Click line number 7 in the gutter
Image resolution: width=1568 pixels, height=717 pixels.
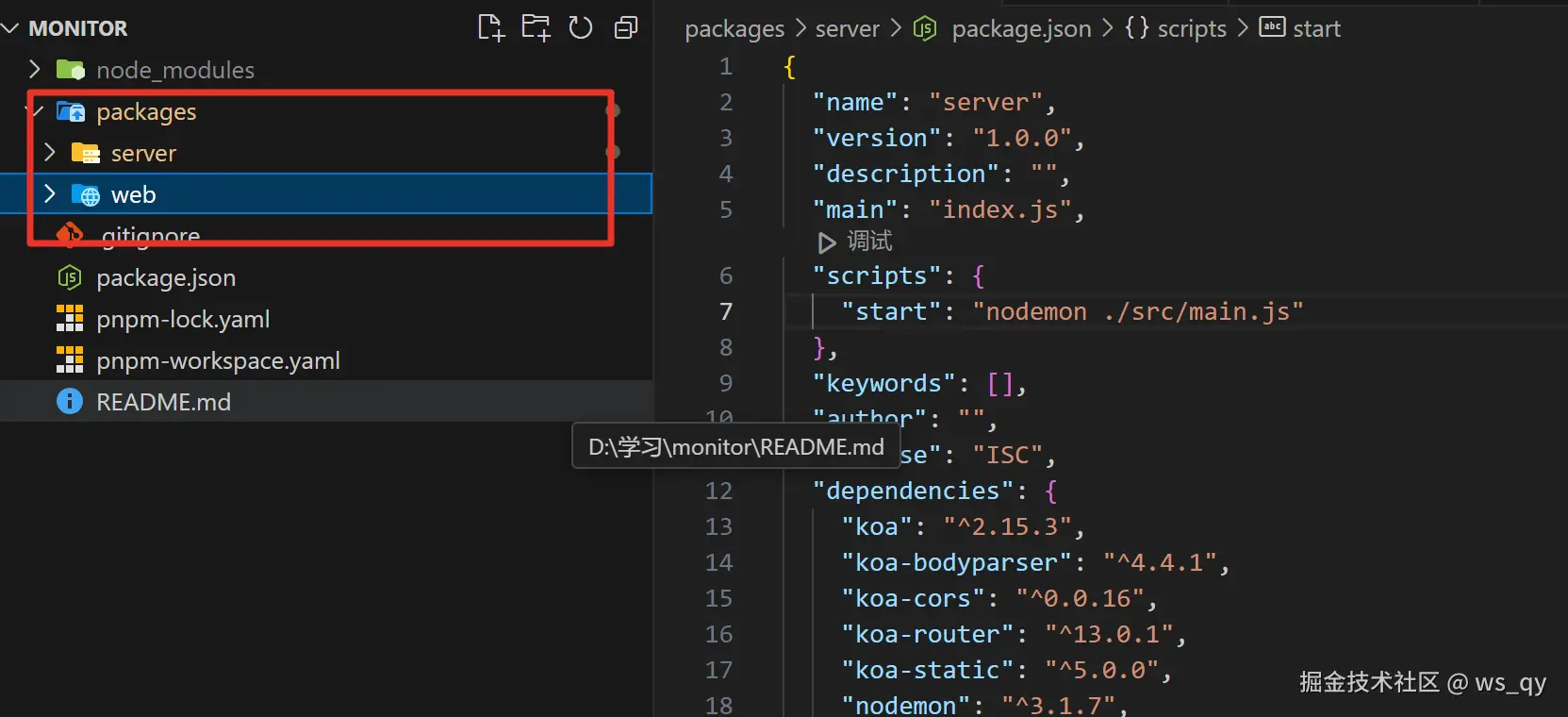point(726,311)
